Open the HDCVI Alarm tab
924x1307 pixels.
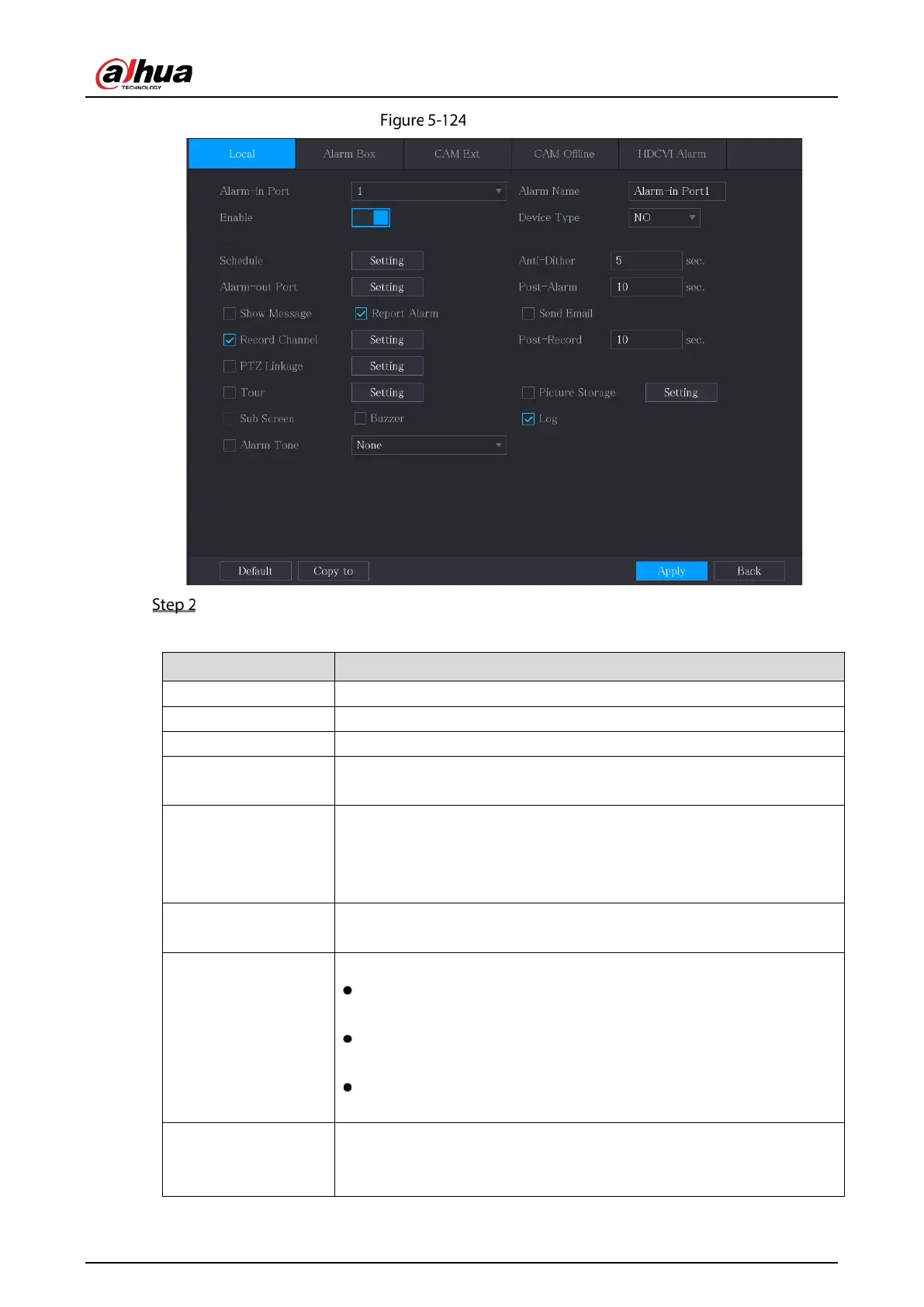[672, 154]
